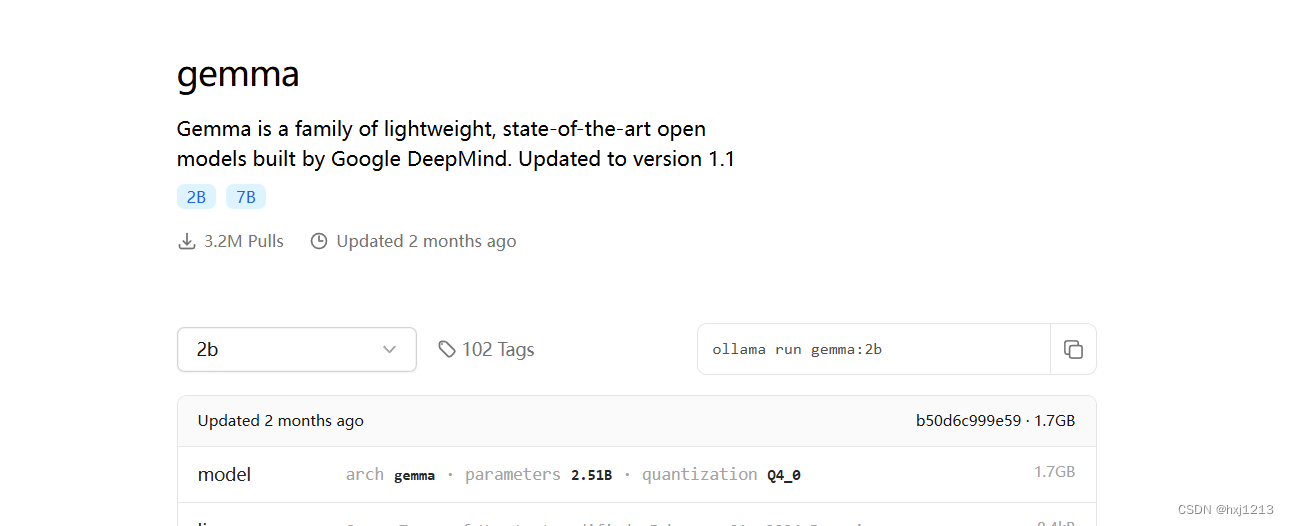Image resolution: width=1289 pixels, height=526 pixels.
Task: Select the 2B size badge
Action: [196, 197]
